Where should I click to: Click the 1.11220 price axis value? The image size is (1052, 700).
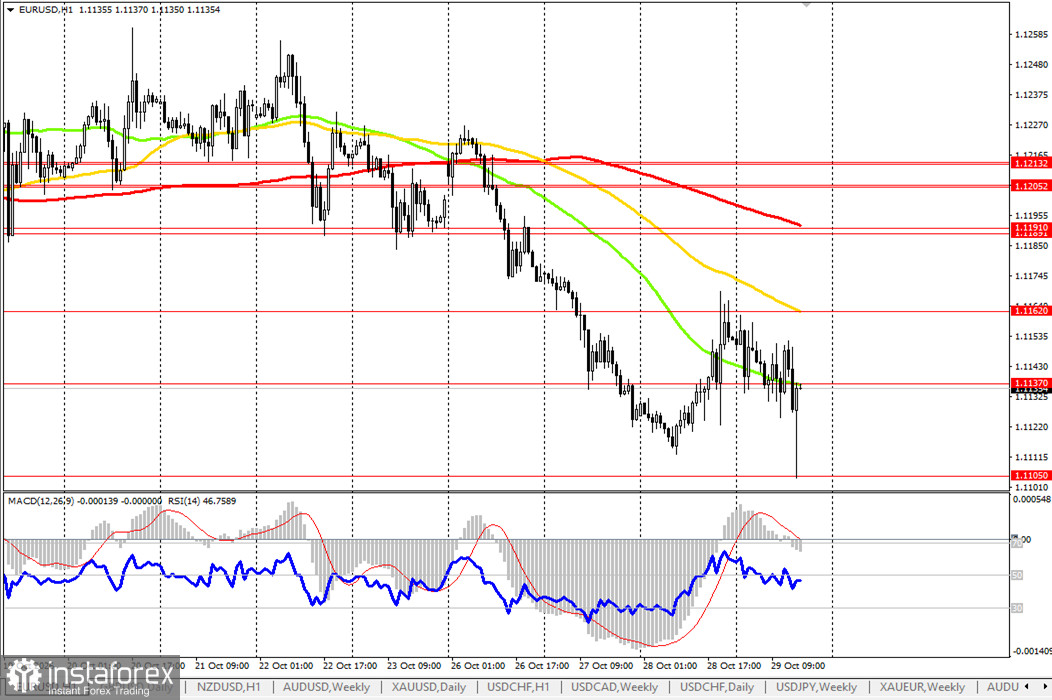[1031, 427]
